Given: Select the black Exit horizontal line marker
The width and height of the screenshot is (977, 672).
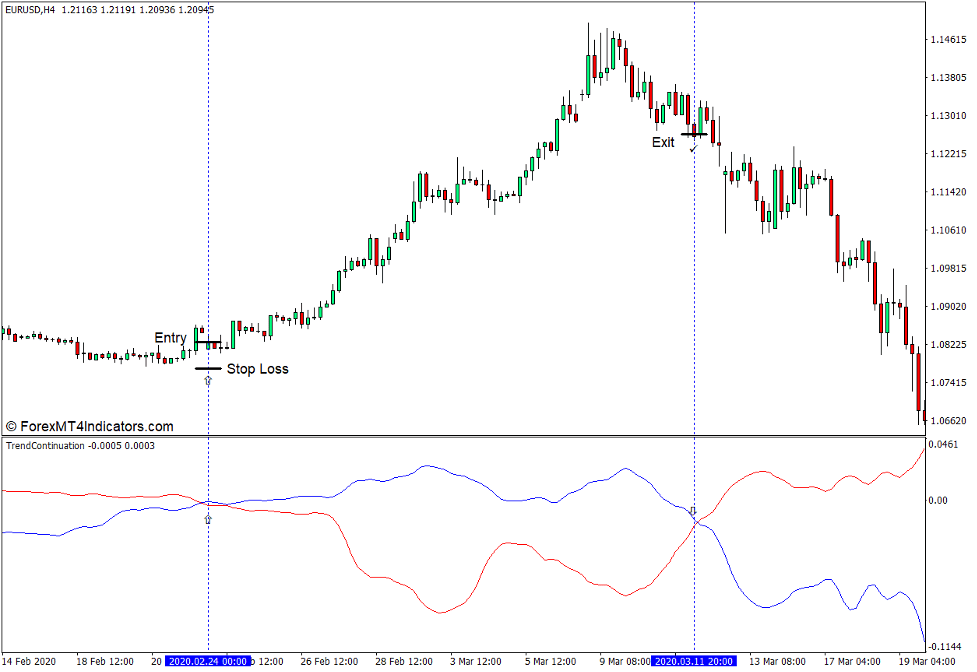Looking at the screenshot, I should click(x=694, y=134).
